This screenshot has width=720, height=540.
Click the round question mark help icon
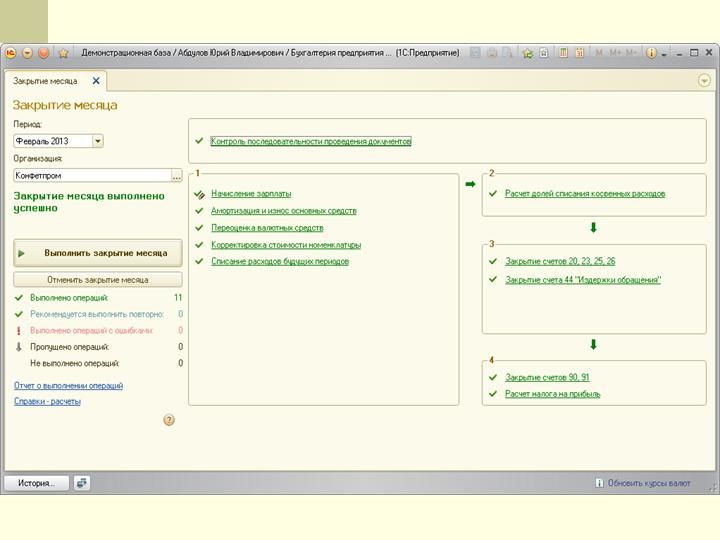169,420
